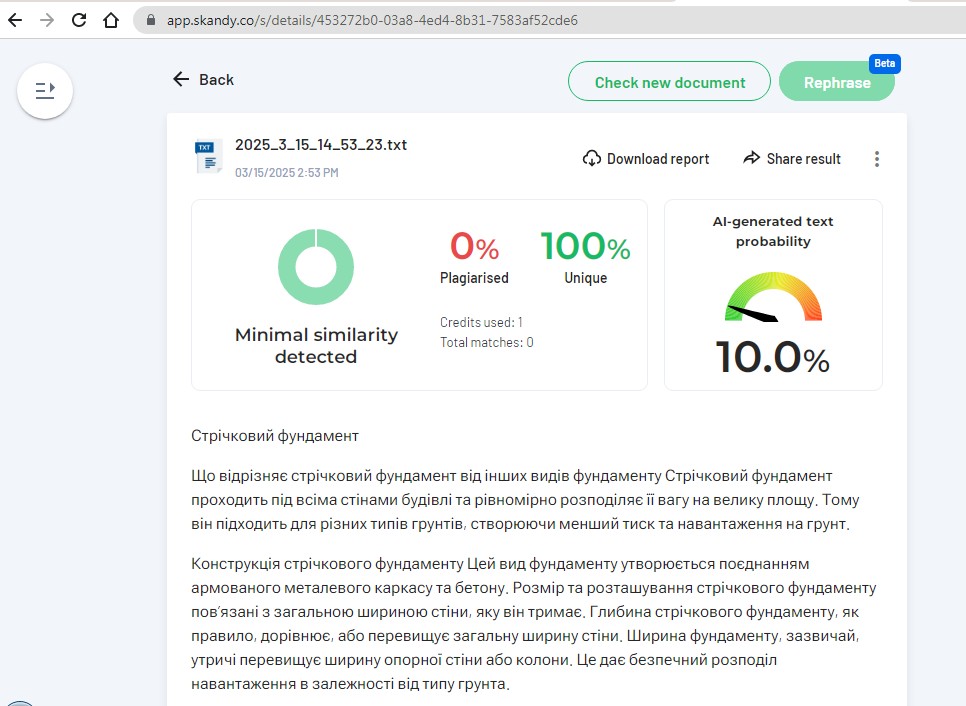
Task: Click the site security lock icon
Action: coord(151,20)
